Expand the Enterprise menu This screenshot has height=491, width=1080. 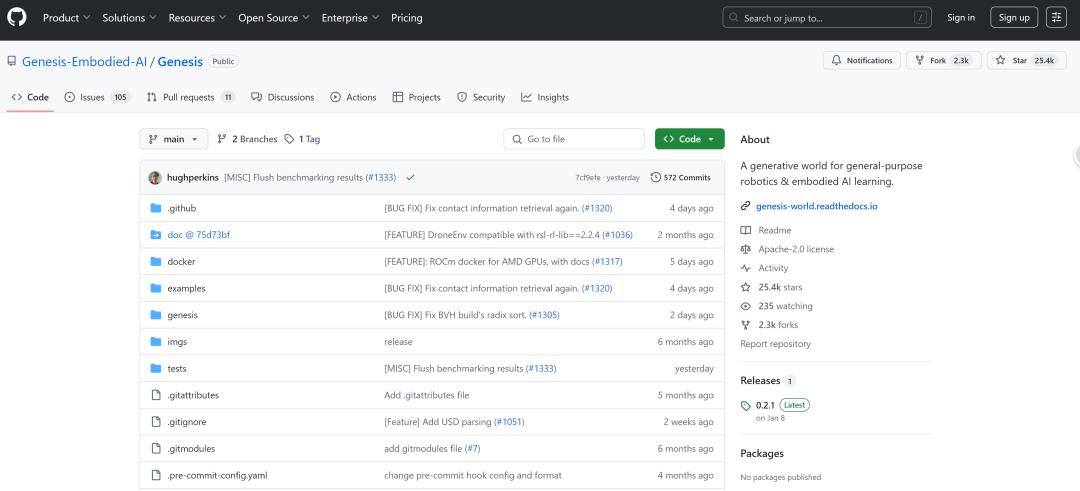tap(350, 18)
